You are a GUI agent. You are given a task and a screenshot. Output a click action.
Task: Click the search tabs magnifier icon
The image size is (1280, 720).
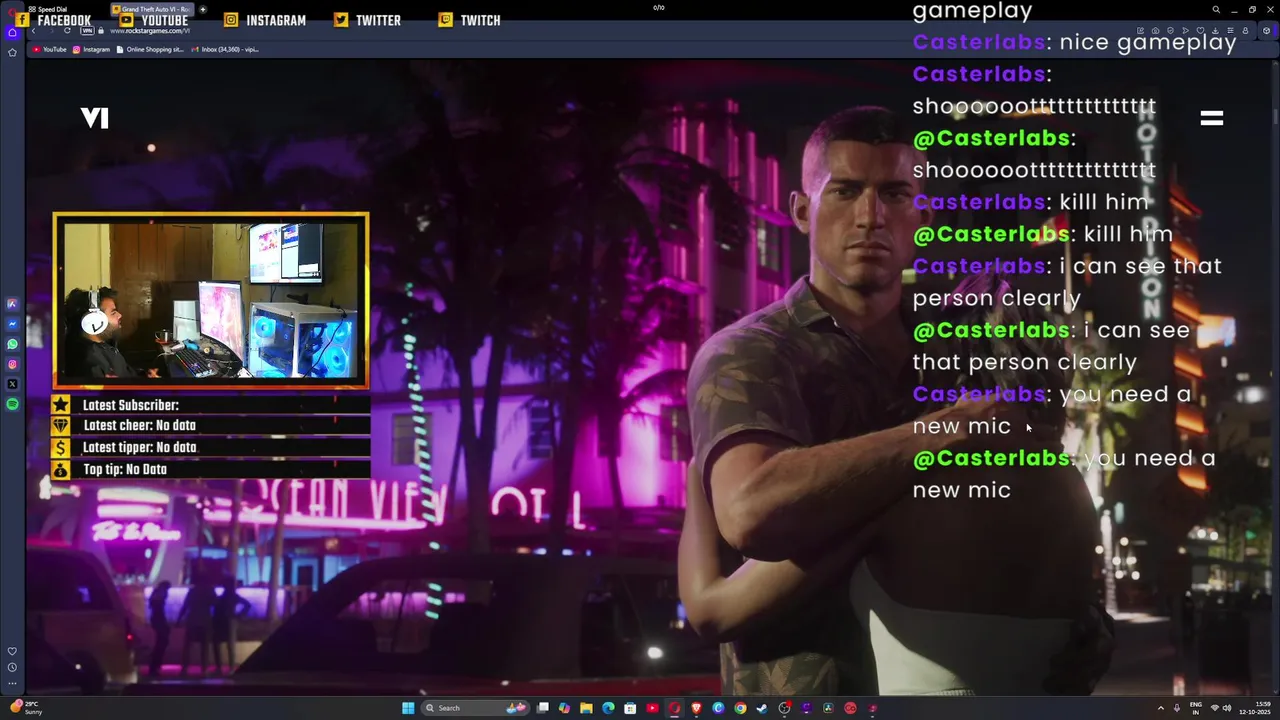[1216, 10]
